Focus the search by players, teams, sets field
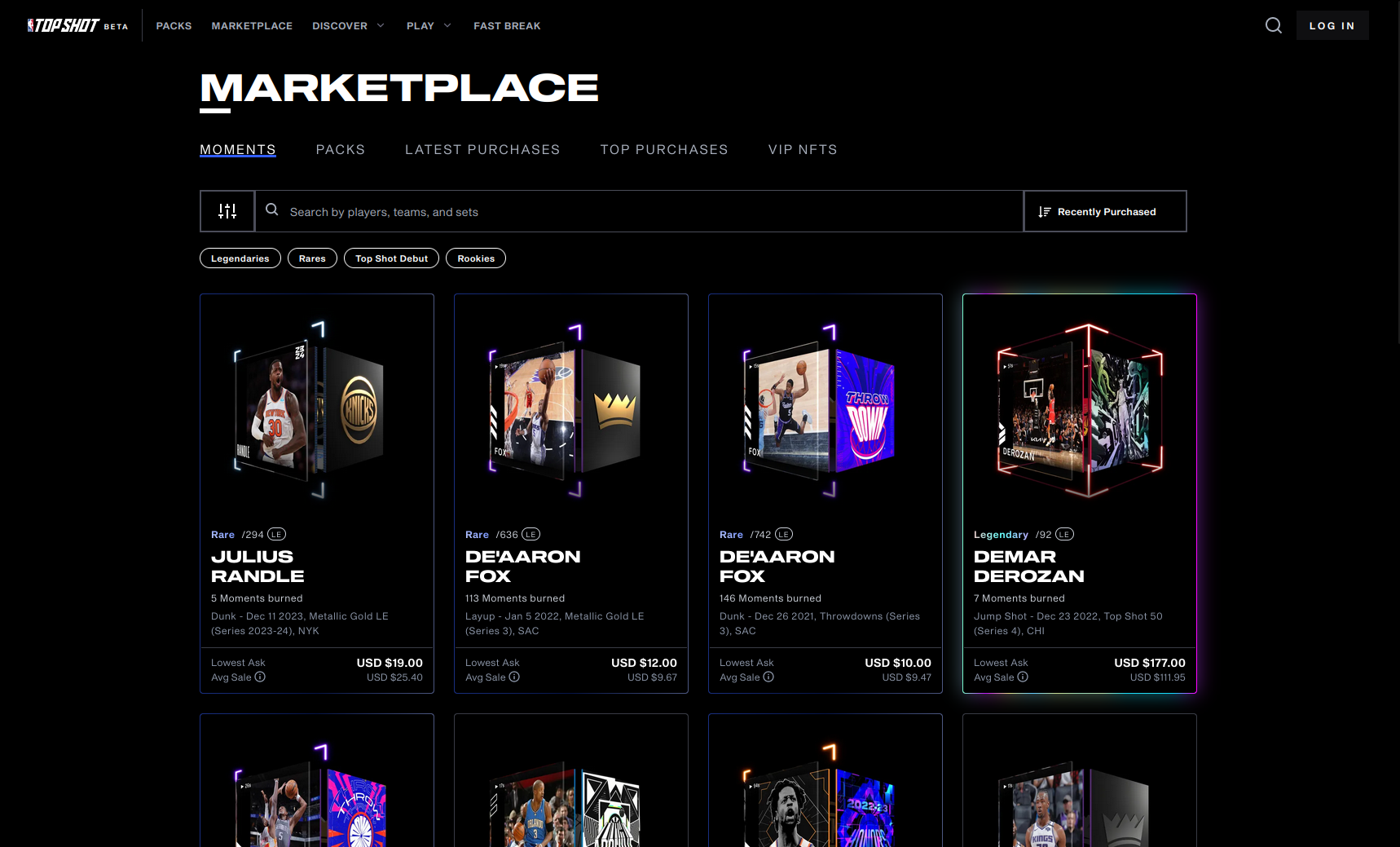This screenshot has height=847, width=1400. [x=640, y=211]
